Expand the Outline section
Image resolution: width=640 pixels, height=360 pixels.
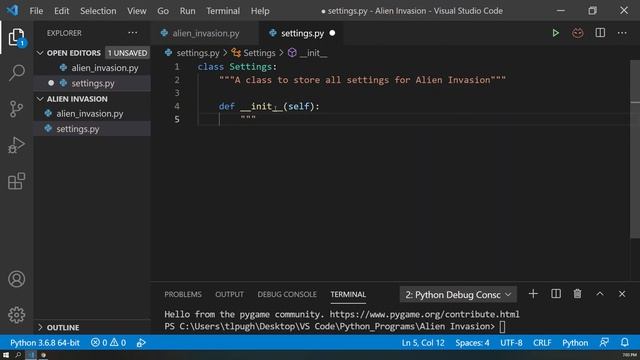click(40, 327)
